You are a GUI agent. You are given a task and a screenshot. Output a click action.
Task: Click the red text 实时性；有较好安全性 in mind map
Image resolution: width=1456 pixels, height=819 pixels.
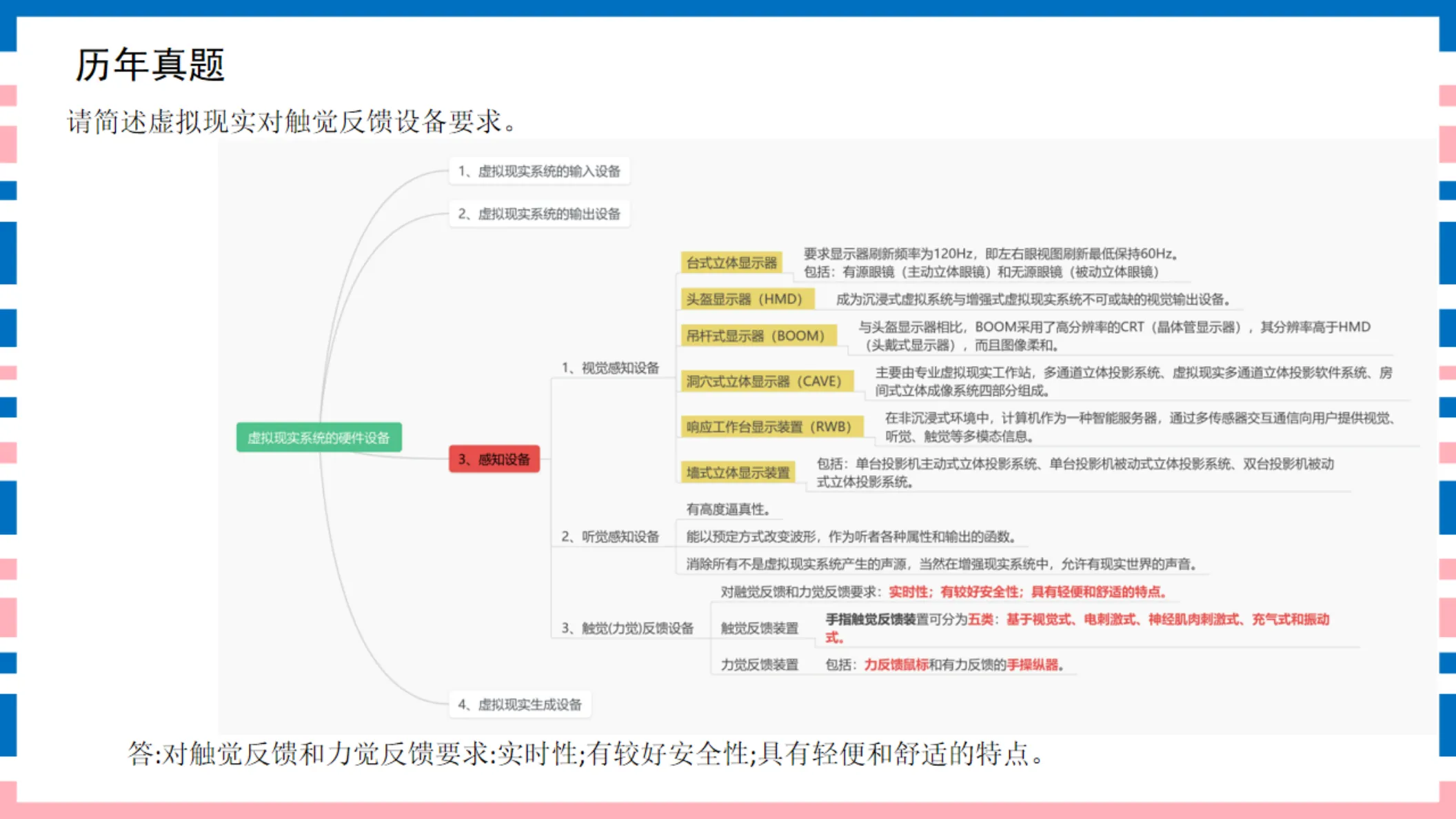click(x=953, y=591)
